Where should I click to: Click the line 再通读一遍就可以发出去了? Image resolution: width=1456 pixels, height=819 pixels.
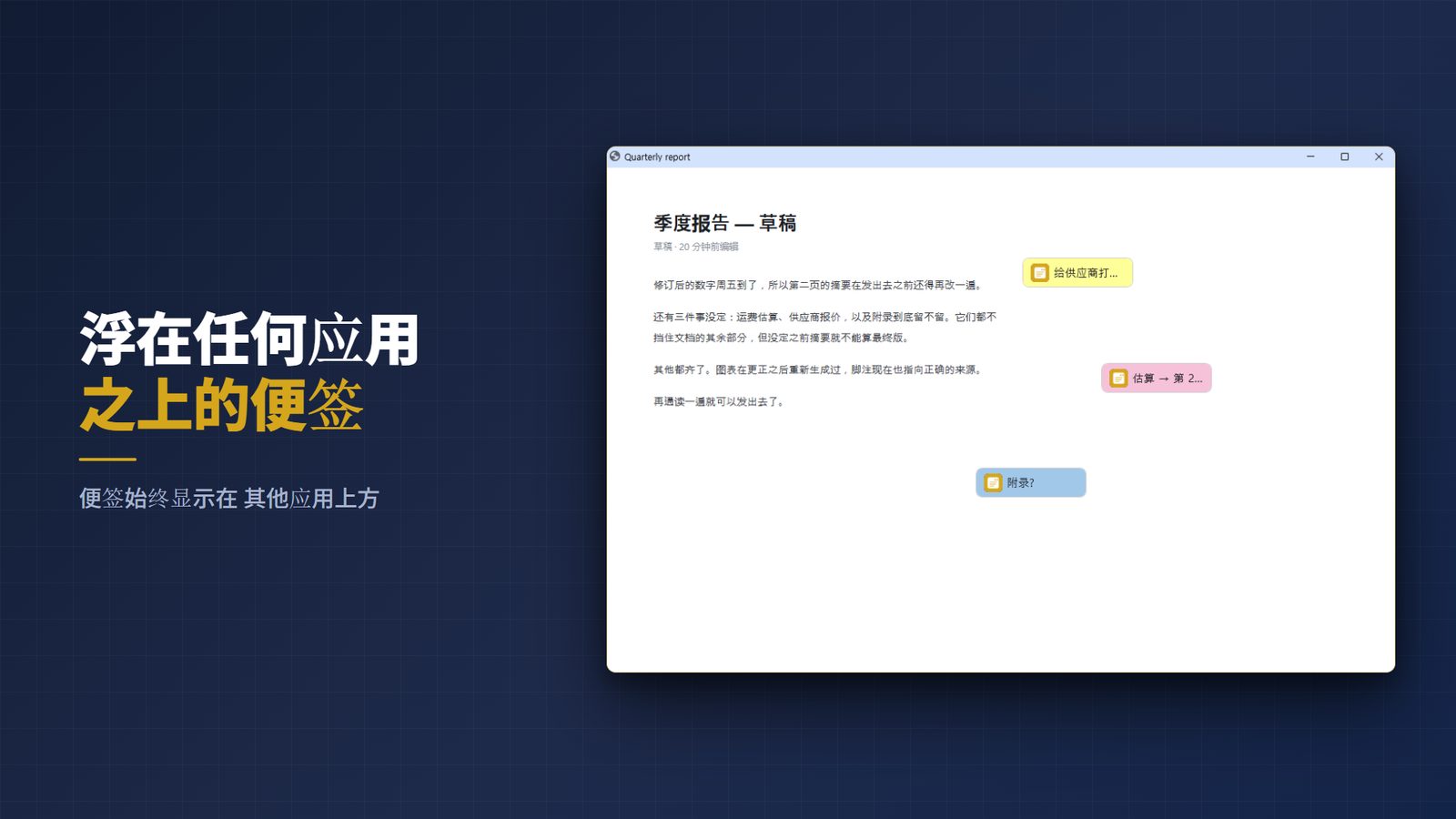point(720,401)
